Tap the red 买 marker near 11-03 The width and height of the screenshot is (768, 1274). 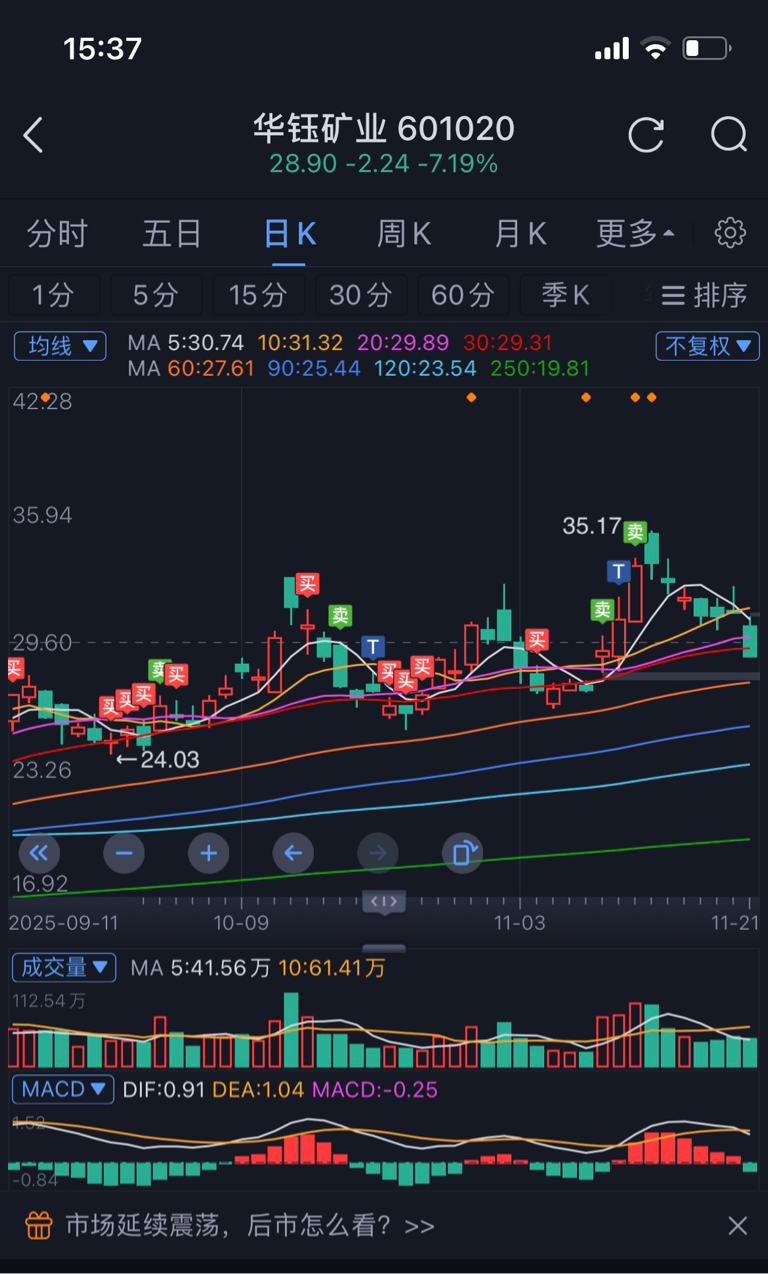(x=538, y=640)
